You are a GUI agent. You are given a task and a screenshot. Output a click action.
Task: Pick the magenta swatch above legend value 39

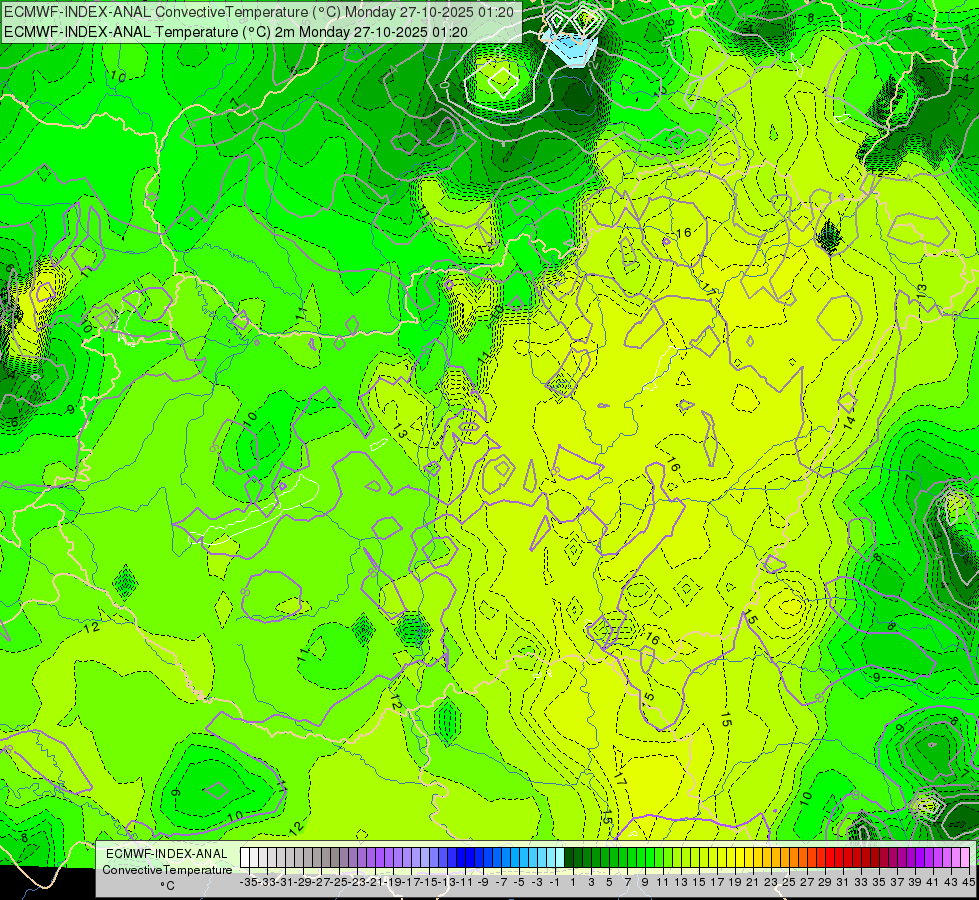coord(913,858)
